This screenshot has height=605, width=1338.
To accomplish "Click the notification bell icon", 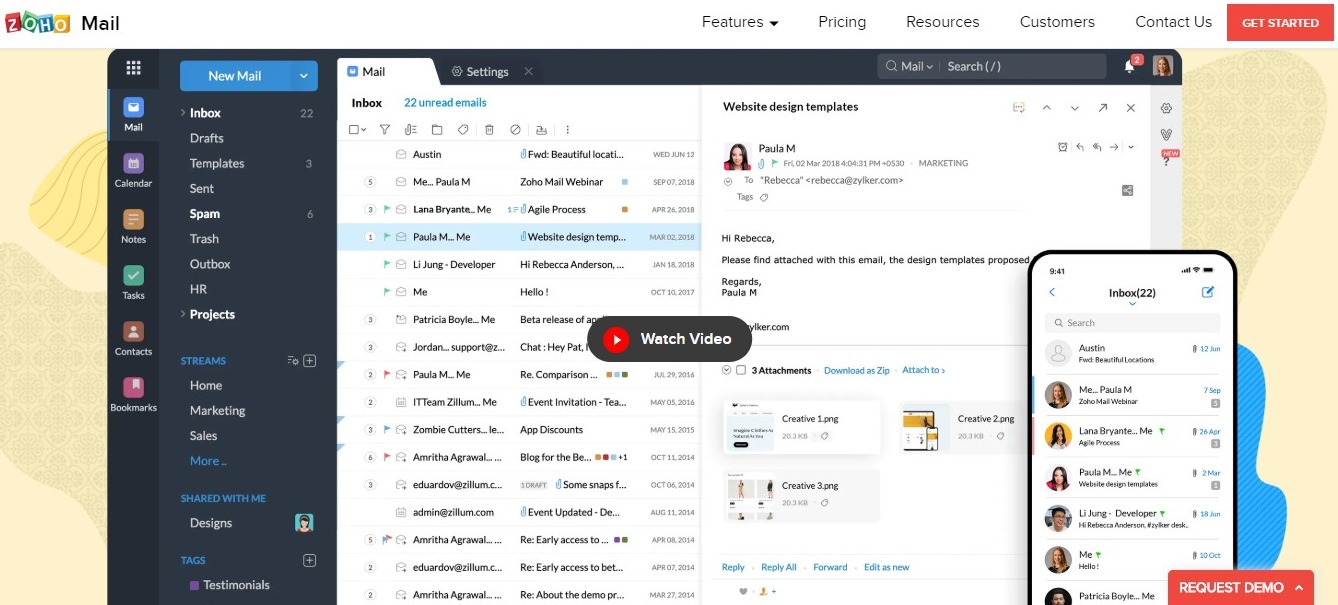I will 1130,67.
